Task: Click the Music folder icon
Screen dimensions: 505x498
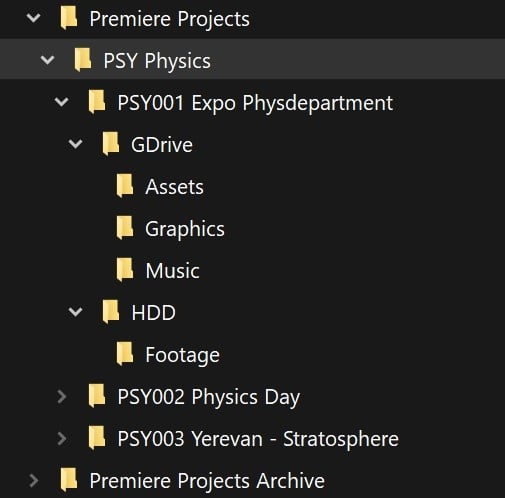Action: (x=125, y=270)
